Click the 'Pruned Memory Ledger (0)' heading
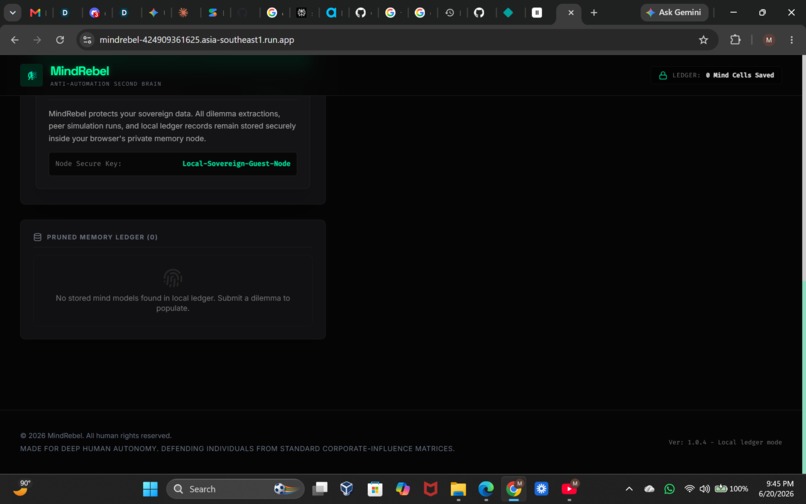The height and width of the screenshot is (504, 806). click(102, 237)
